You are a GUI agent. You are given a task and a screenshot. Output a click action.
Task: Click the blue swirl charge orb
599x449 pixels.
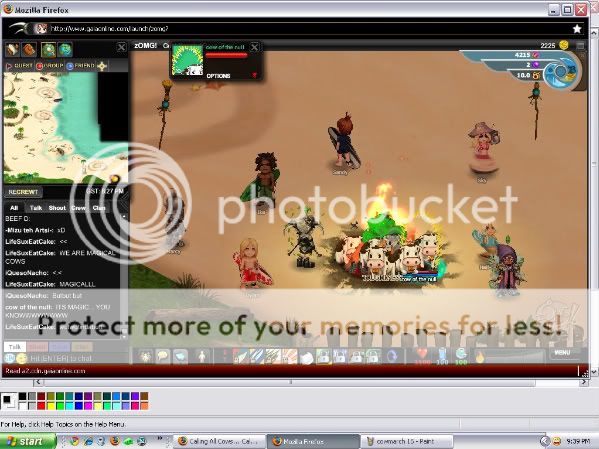click(x=560, y=72)
